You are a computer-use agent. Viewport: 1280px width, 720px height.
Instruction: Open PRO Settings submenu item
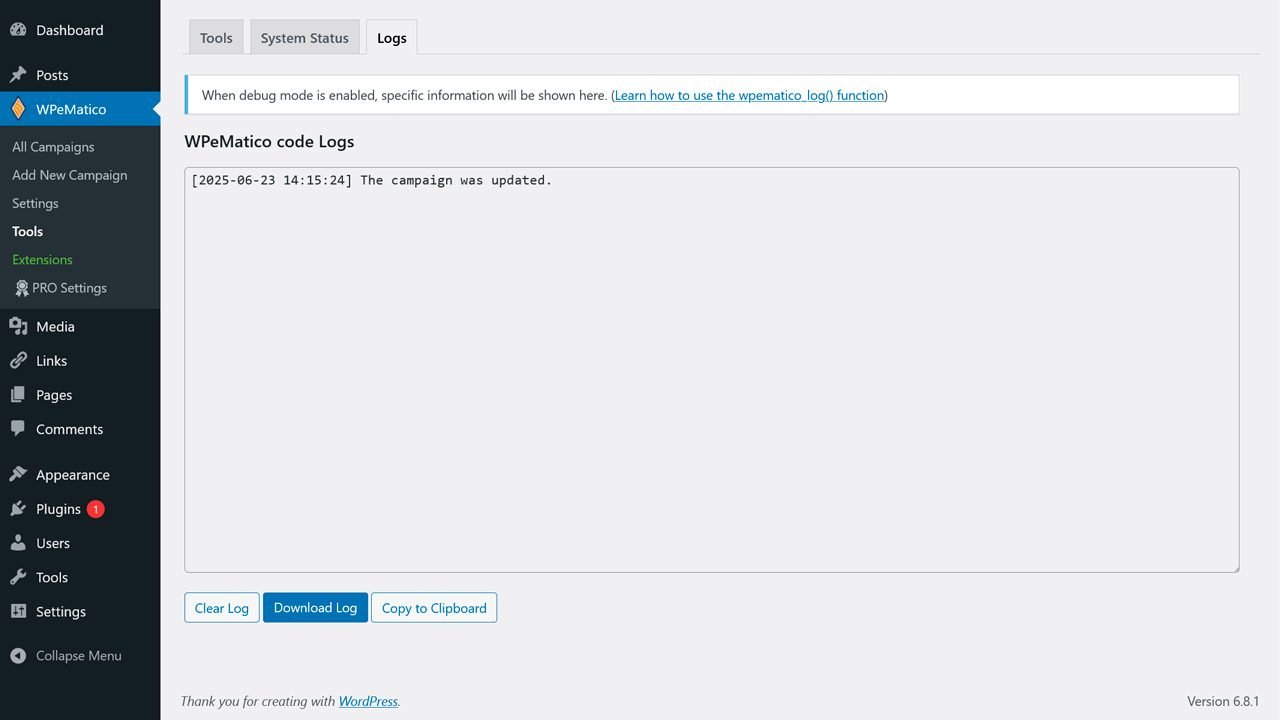click(69, 288)
